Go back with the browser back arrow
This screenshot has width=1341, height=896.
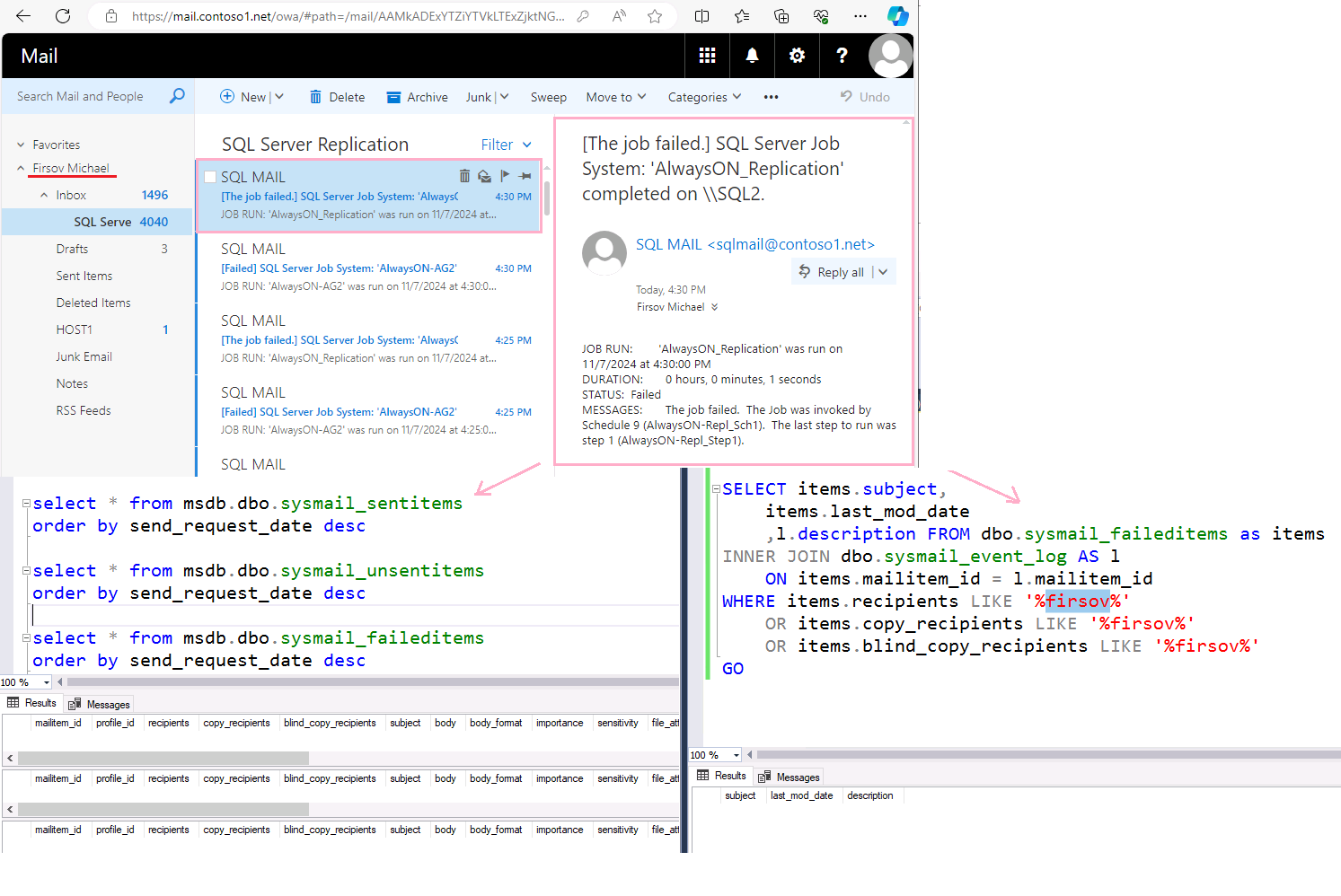(23, 16)
